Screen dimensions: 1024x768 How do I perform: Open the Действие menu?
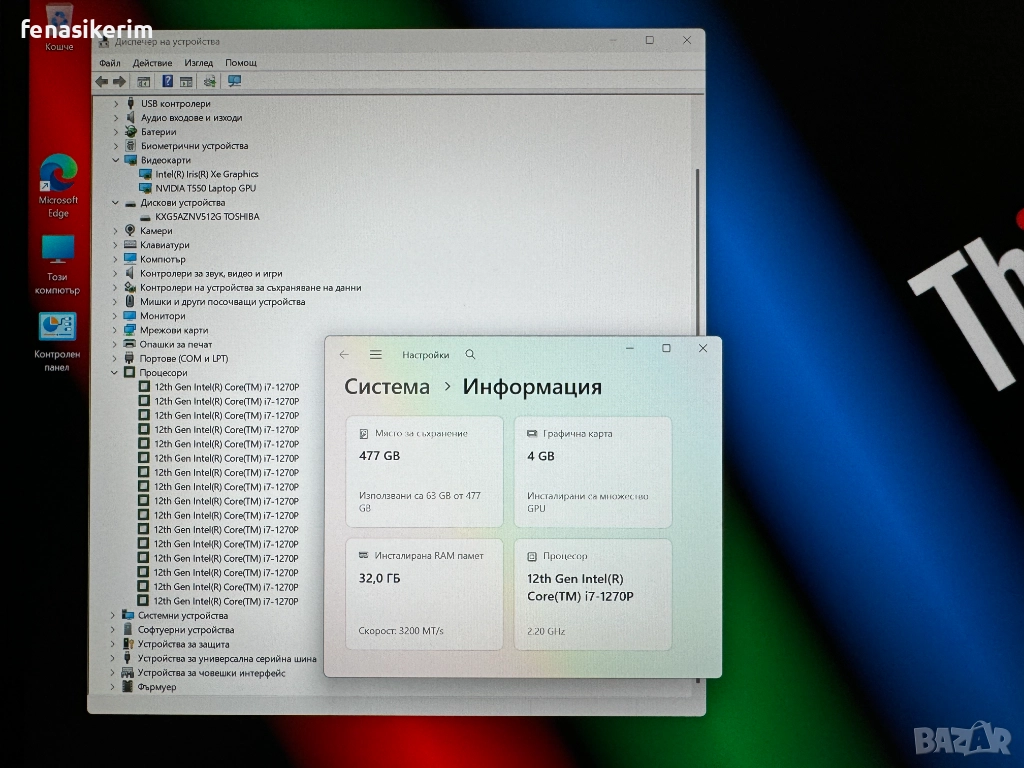tap(152, 63)
